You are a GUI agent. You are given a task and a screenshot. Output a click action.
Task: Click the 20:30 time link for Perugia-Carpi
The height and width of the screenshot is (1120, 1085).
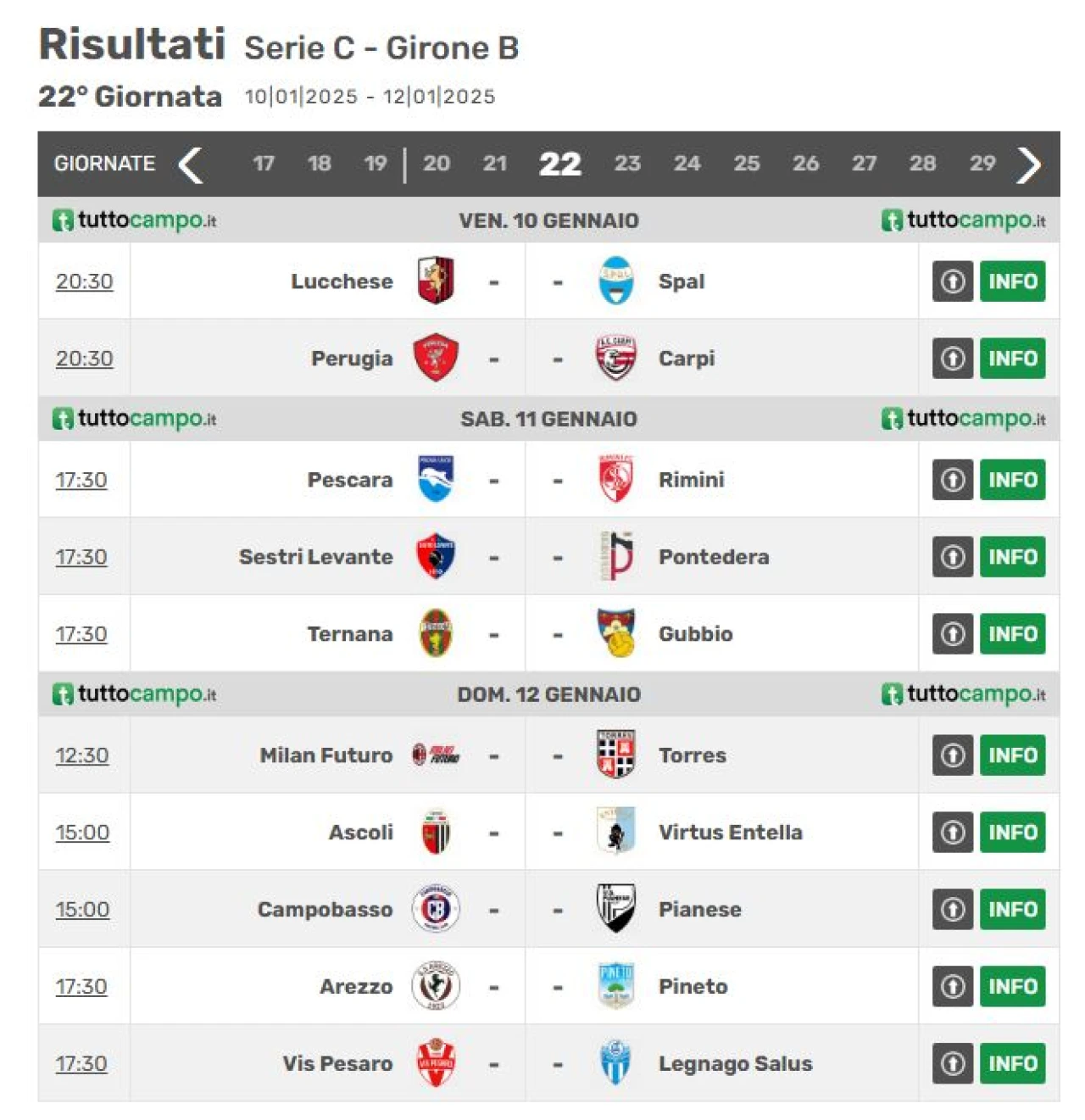click(x=84, y=359)
